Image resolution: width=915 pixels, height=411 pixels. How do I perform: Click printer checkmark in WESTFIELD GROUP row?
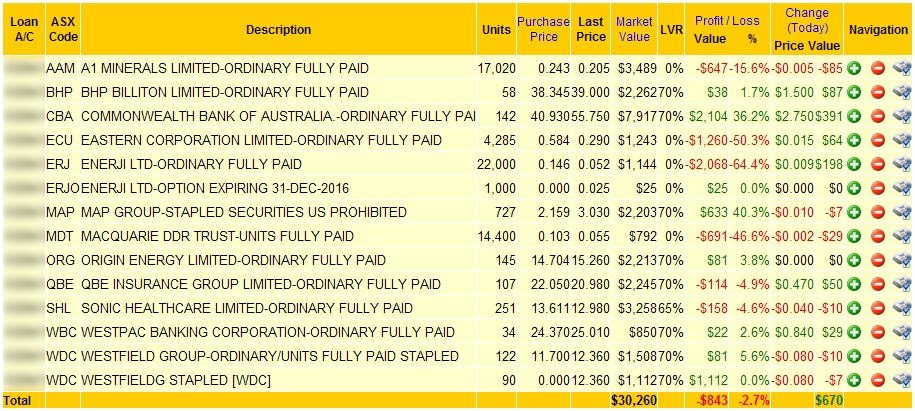tap(902, 356)
